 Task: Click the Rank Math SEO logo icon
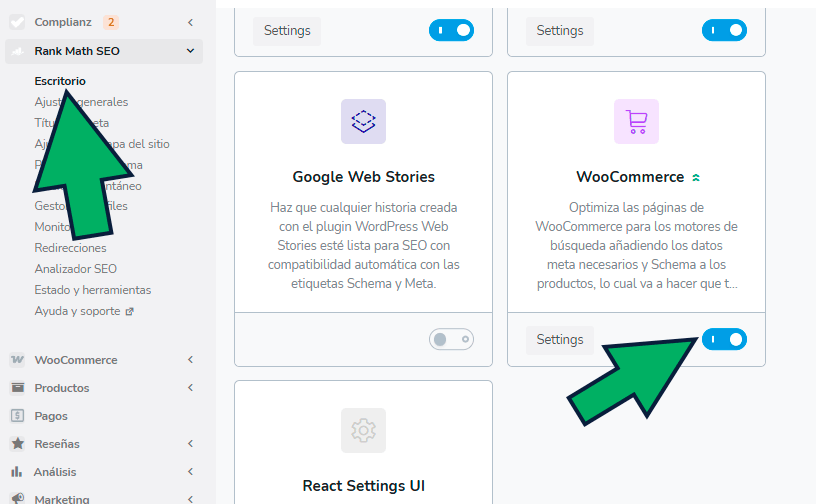click(x=18, y=51)
